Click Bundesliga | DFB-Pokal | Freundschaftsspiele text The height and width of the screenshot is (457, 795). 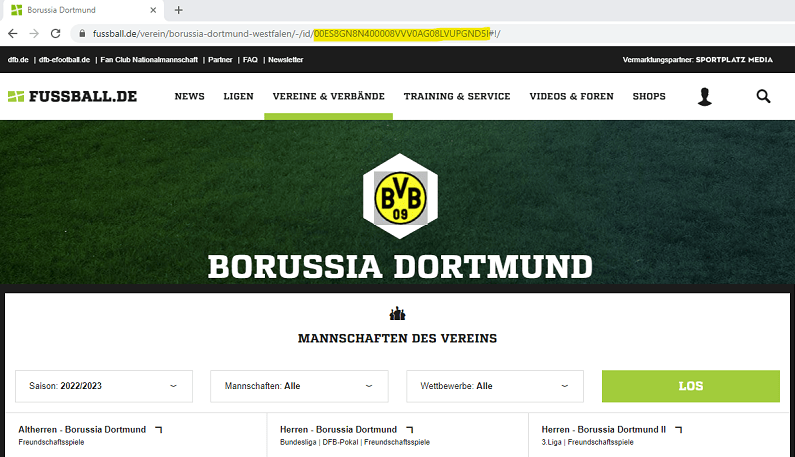(x=355, y=442)
